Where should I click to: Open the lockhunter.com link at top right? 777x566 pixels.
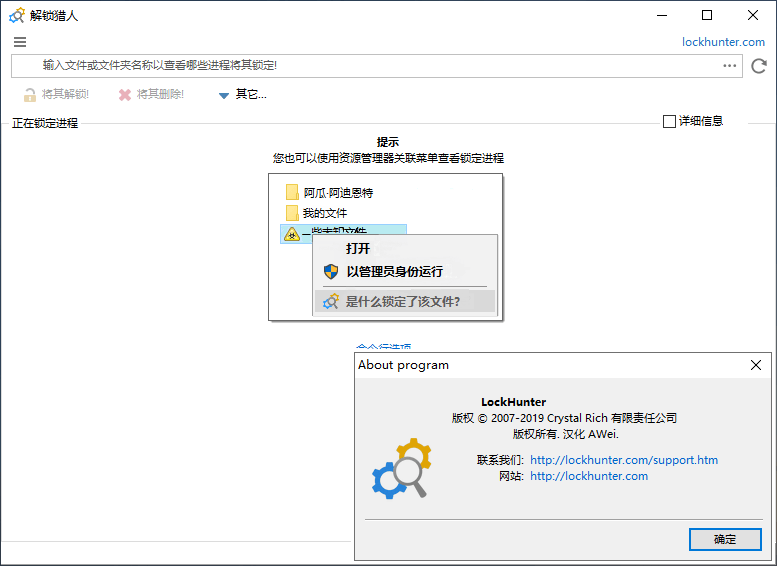click(x=723, y=42)
